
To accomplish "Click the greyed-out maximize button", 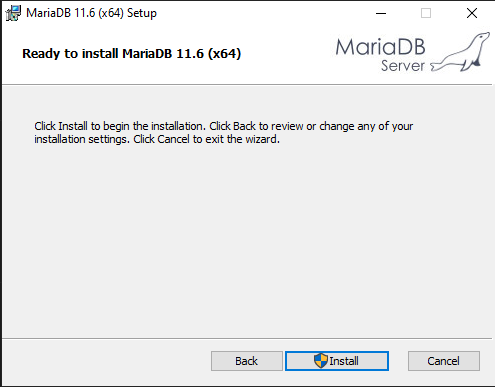I will pos(426,13).
